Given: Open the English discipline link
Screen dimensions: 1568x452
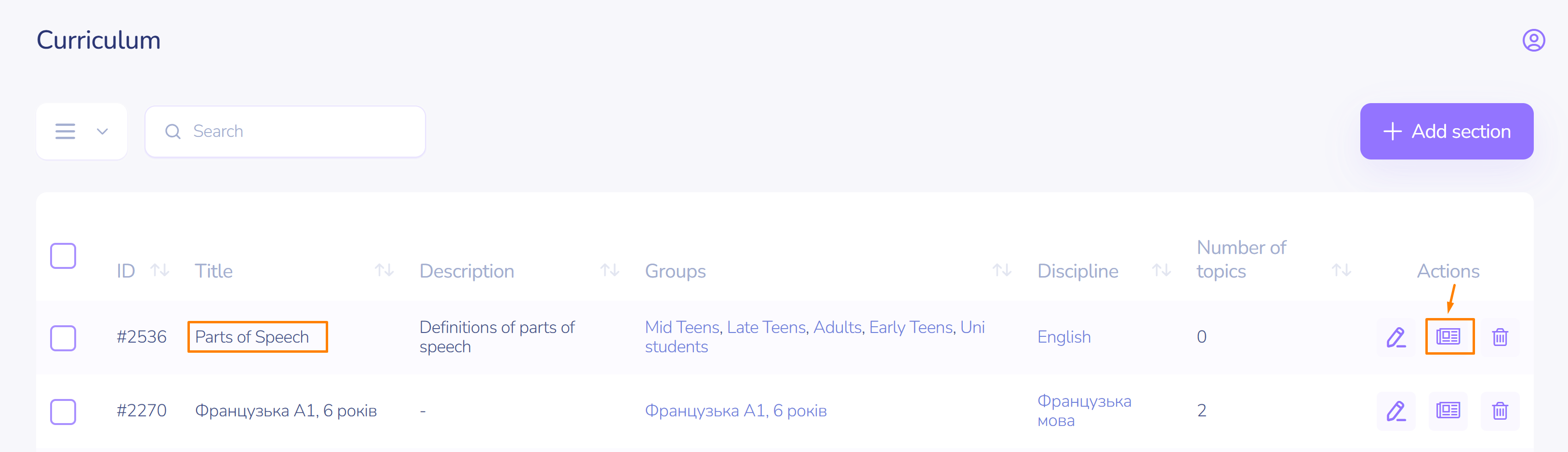Looking at the screenshot, I should coord(1063,337).
